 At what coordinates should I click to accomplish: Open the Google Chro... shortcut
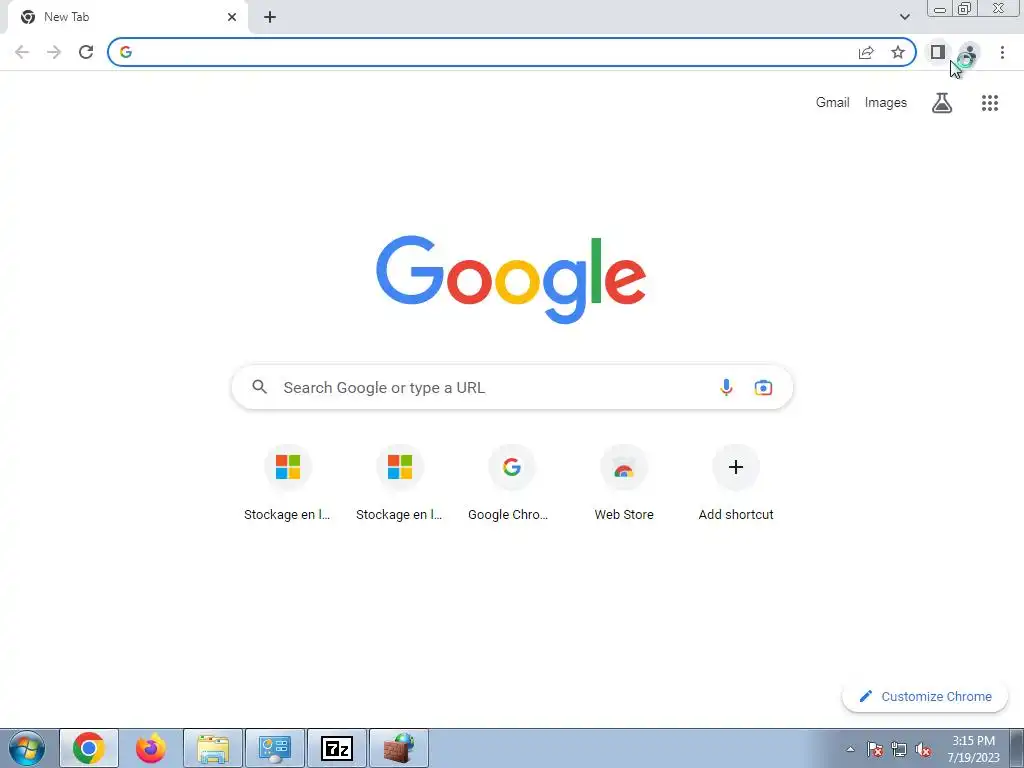coord(511,483)
